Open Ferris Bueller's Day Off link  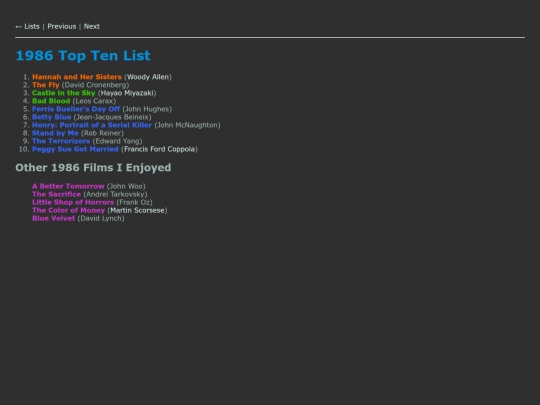pyautogui.click(x=76, y=109)
